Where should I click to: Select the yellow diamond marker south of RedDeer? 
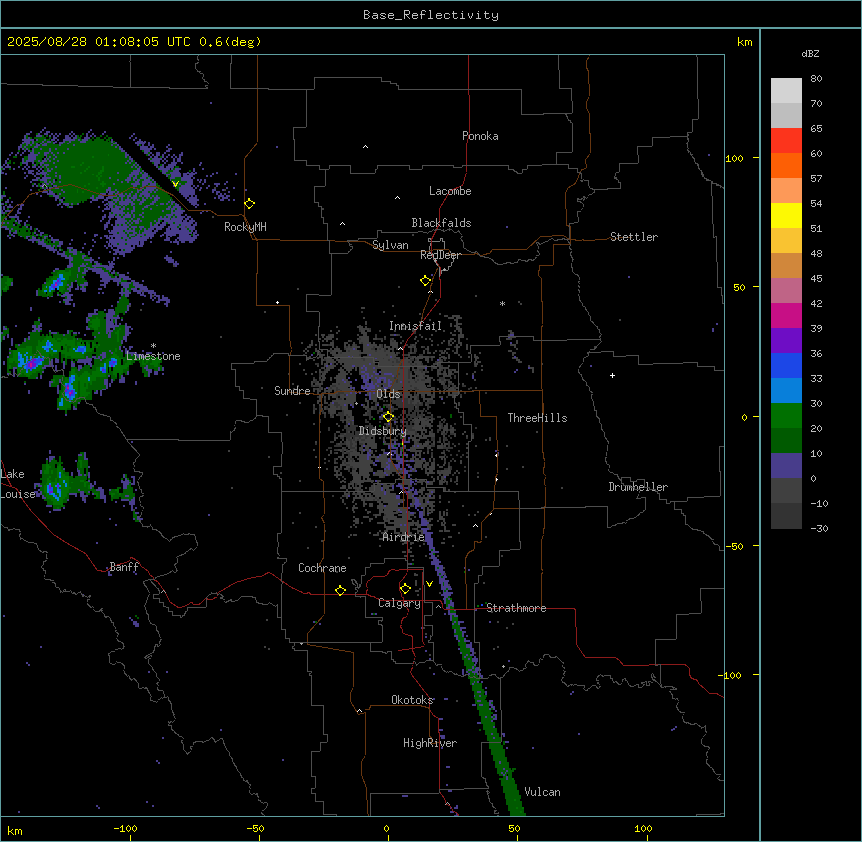426,281
